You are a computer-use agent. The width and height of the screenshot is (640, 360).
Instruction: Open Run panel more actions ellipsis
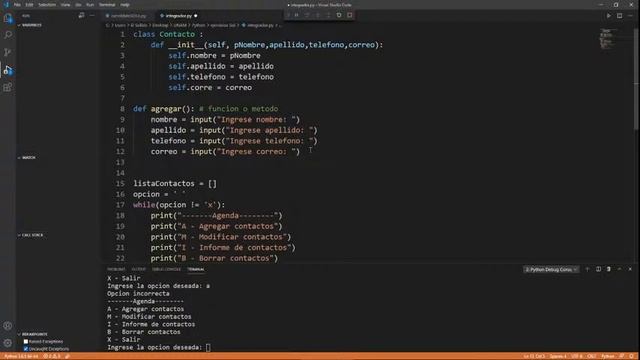[92, 16]
